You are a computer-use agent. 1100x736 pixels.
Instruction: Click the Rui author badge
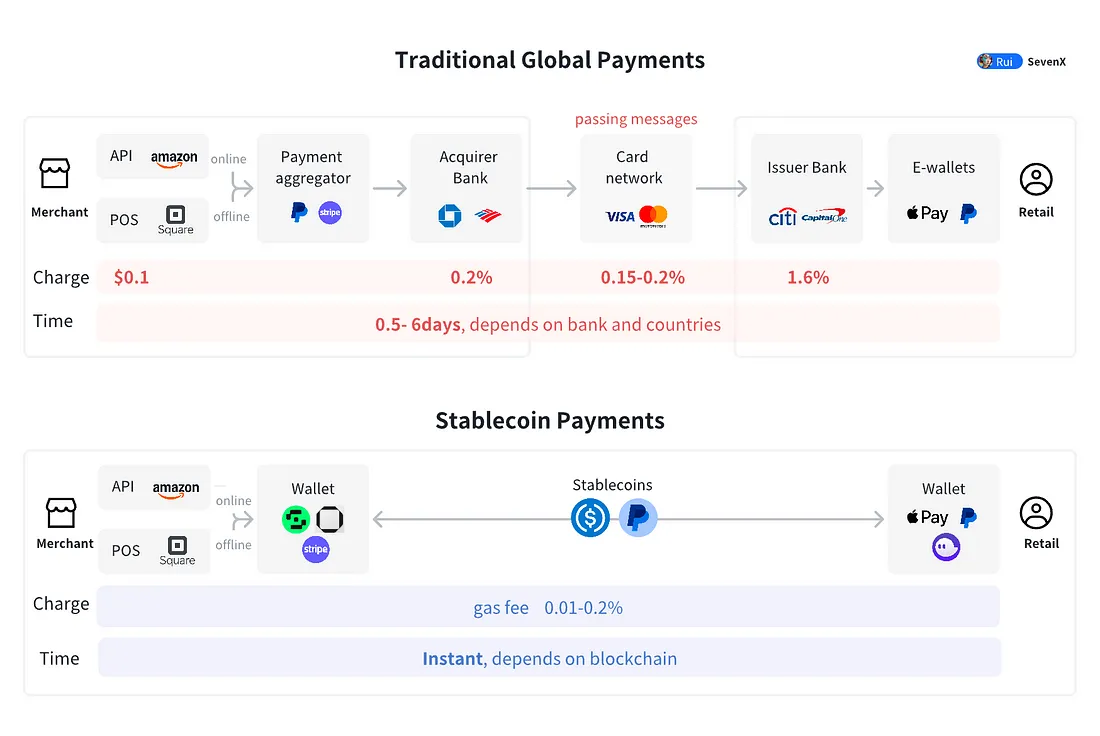coord(999,61)
